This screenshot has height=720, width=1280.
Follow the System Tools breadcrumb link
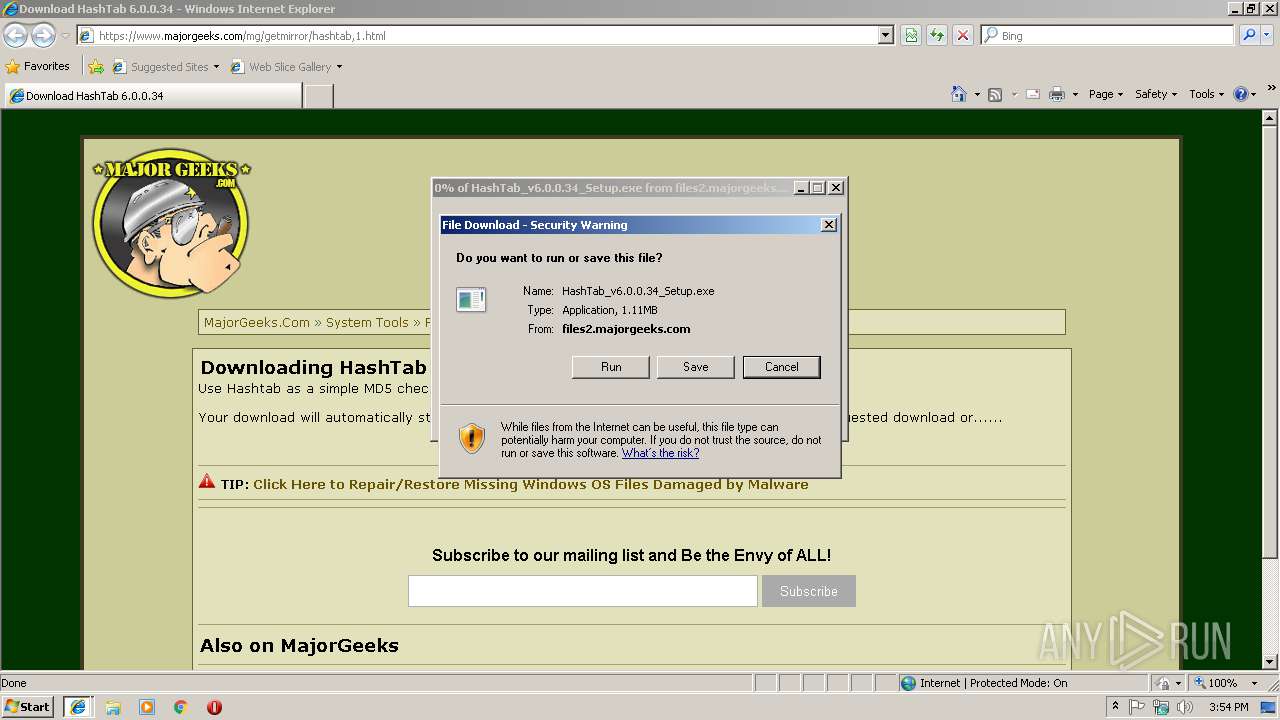[x=367, y=323]
